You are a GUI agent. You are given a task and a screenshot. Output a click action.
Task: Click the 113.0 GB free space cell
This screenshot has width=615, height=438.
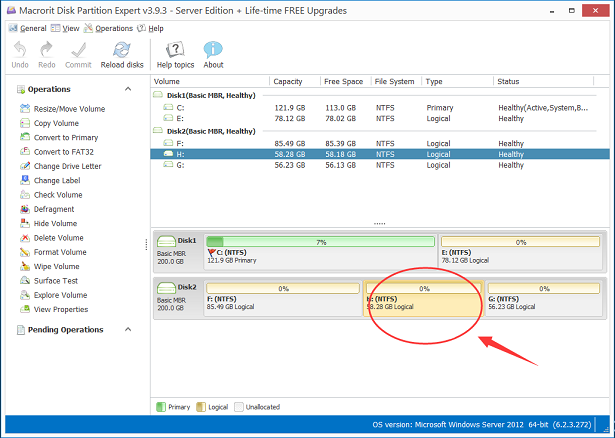[x=340, y=108]
